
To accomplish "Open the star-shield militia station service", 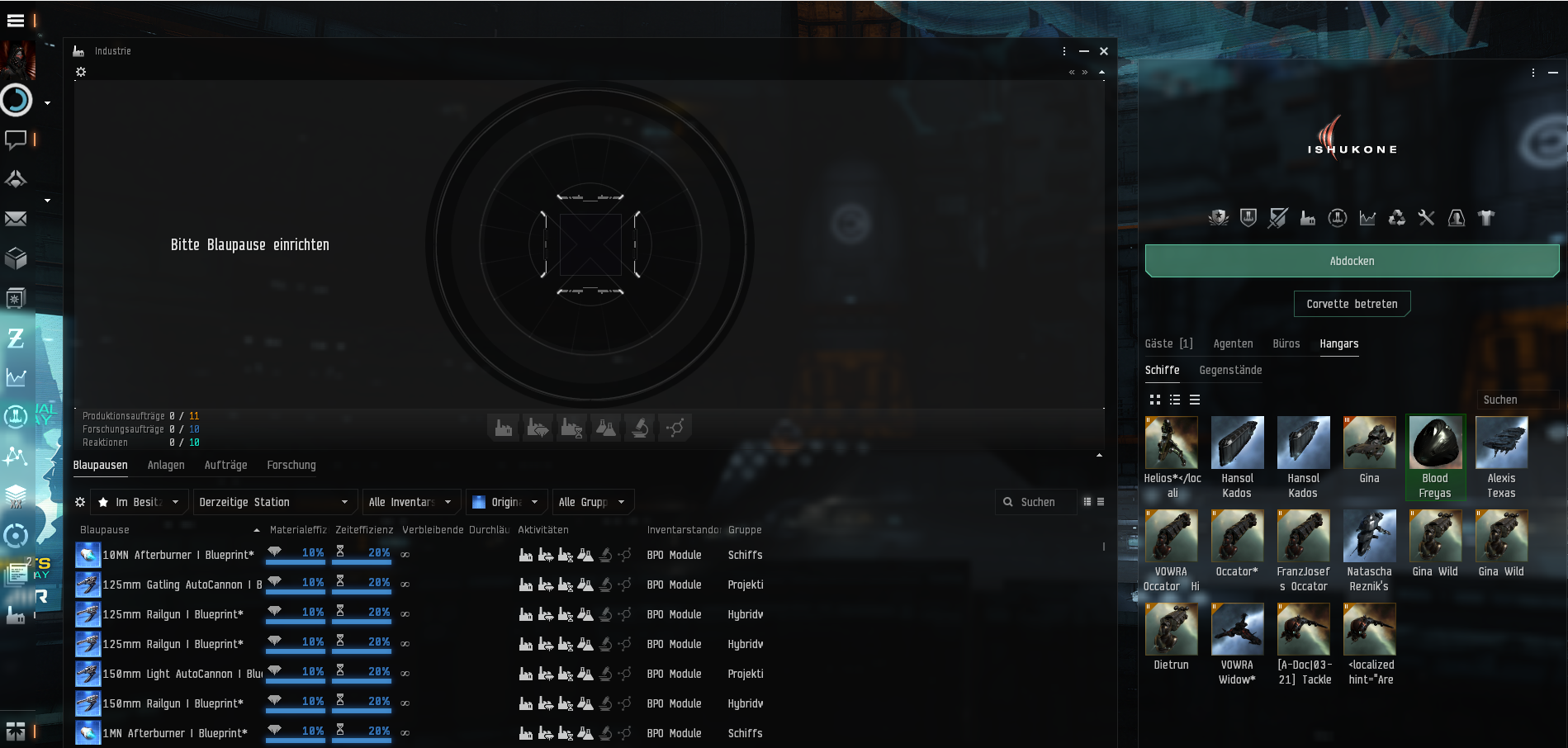I will (1219, 218).
